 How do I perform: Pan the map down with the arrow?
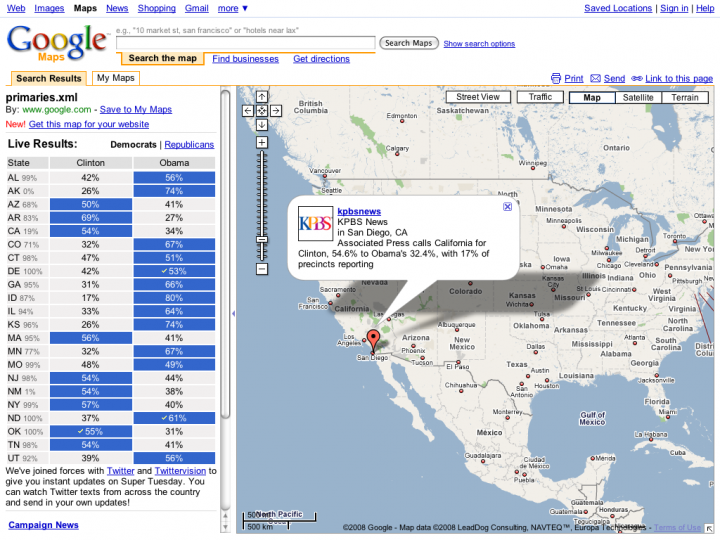[262, 125]
